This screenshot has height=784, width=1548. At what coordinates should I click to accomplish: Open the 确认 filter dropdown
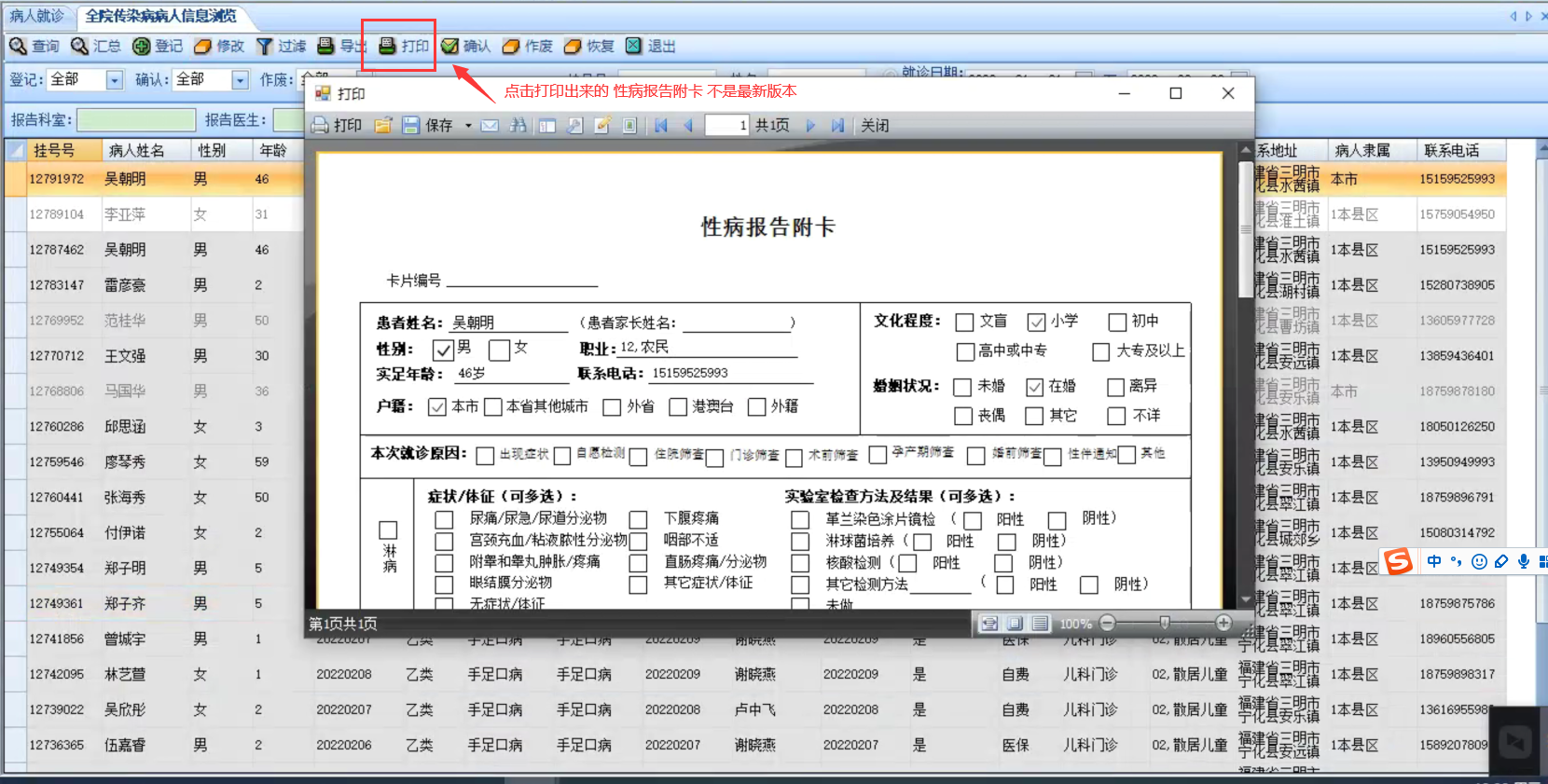(x=240, y=80)
